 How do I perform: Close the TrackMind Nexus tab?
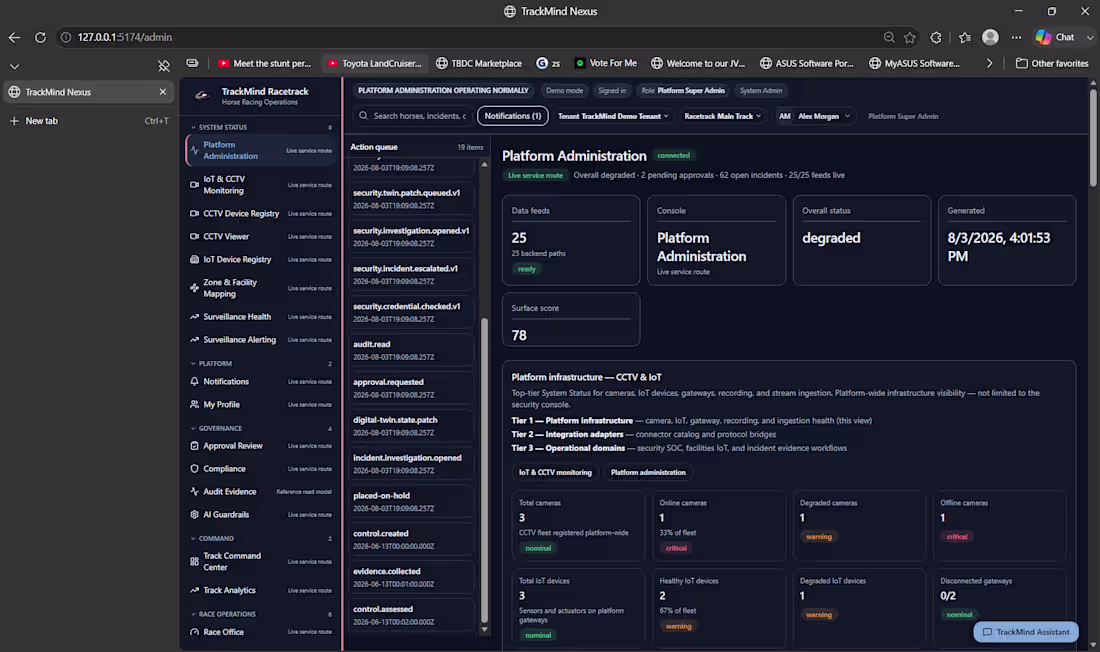coord(163,92)
